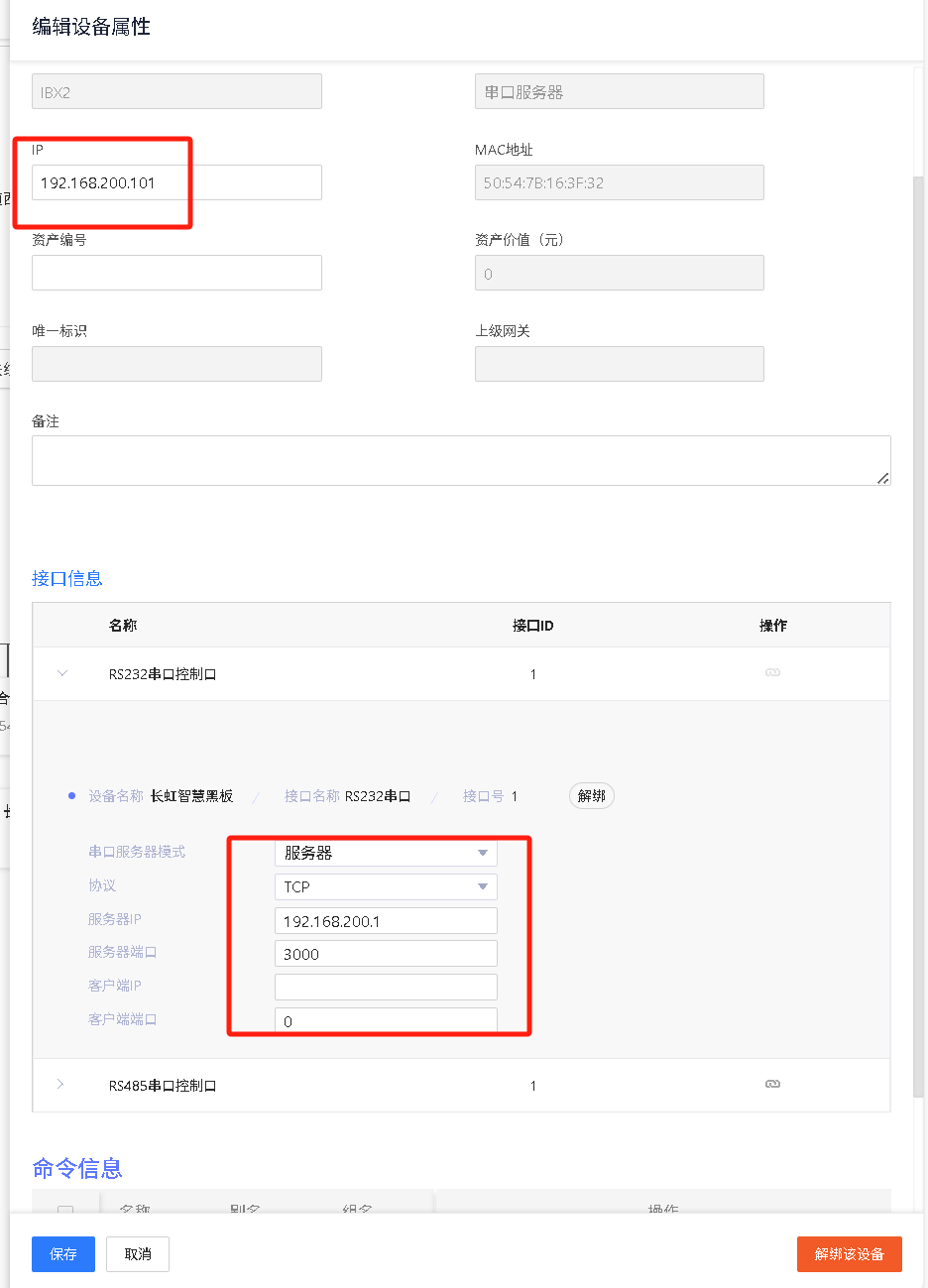The height and width of the screenshot is (1288, 928).
Task: Click the 客户端端口 input field
Action: pyautogui.click(x=385, y=1020)
